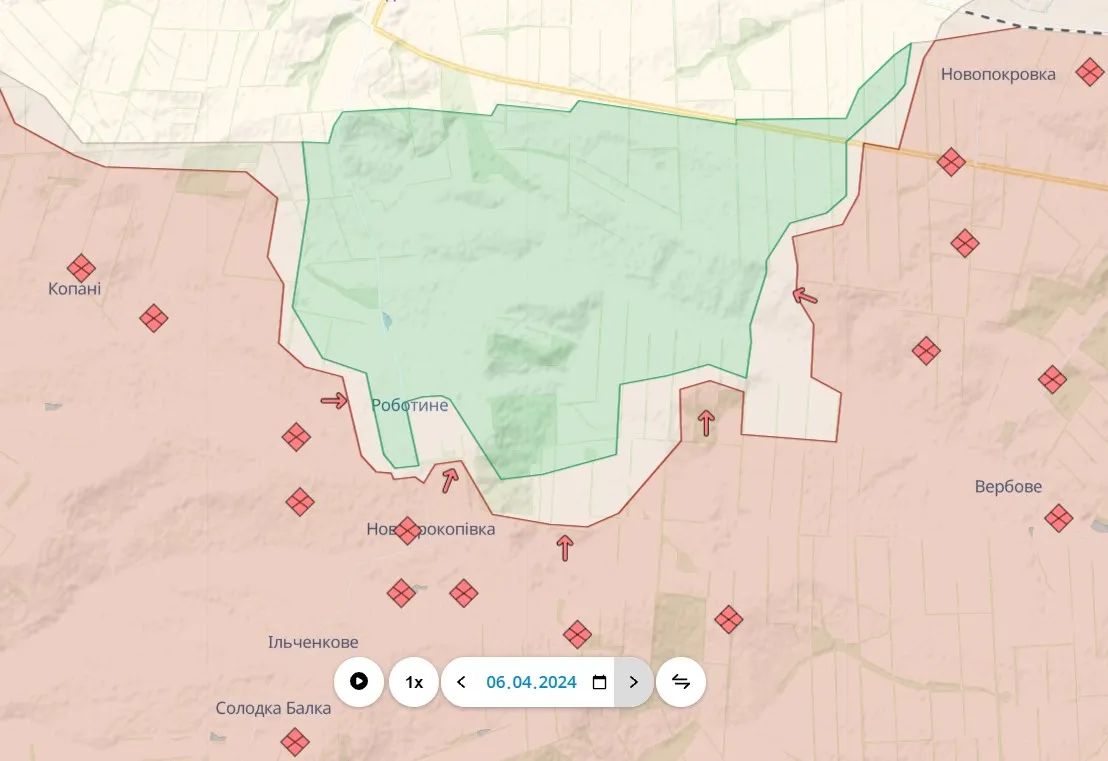Click upward attack arrow below frontline bulge
The width and height of the screenshot is (1108, 761).
click(x=565, y=547)
